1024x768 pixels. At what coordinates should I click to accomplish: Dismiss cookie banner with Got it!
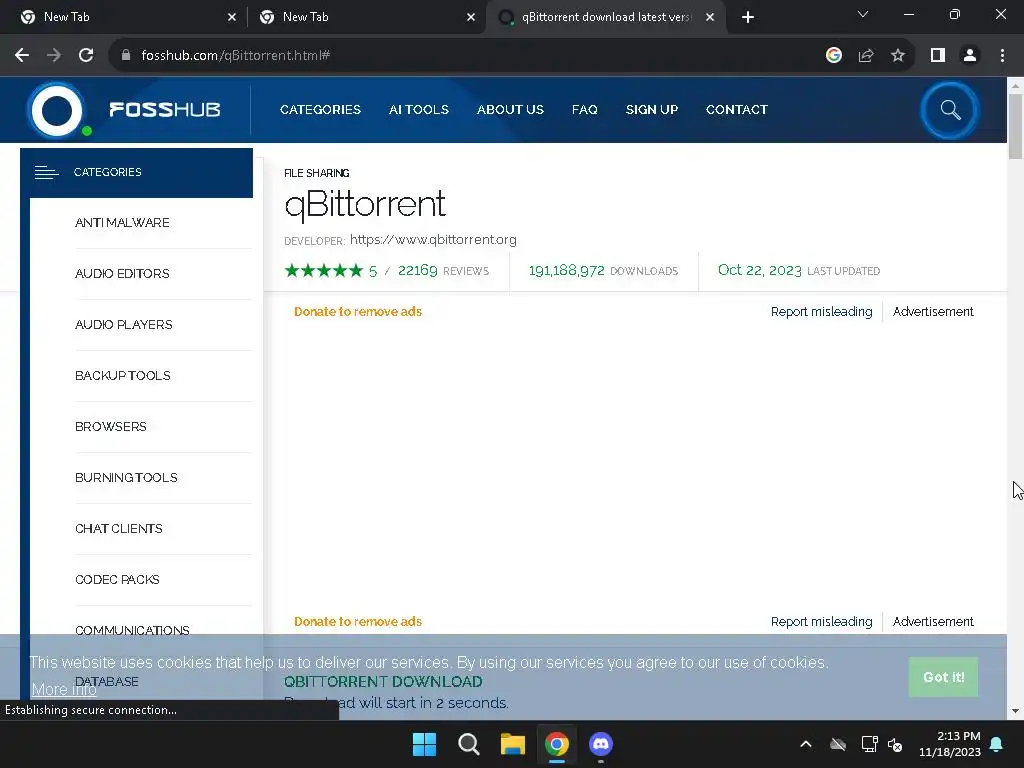click(x=943, y=677)
